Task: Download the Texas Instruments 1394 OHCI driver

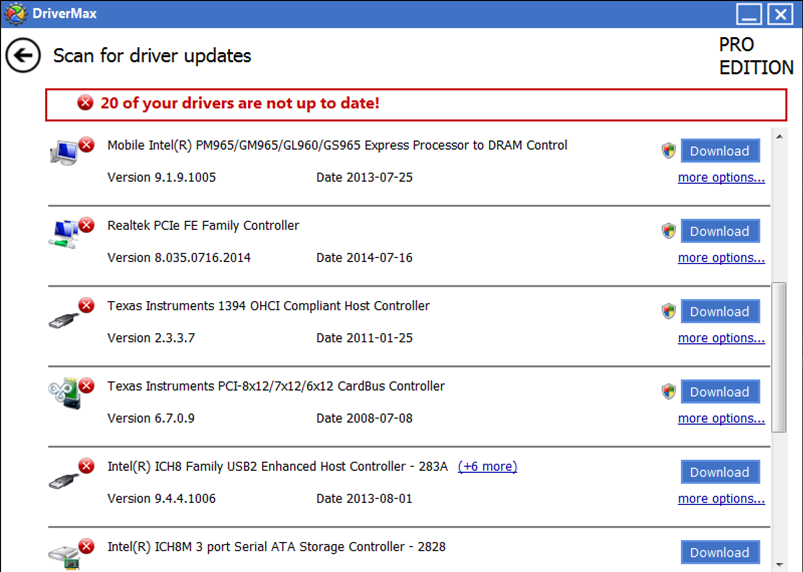Action: 720,312
